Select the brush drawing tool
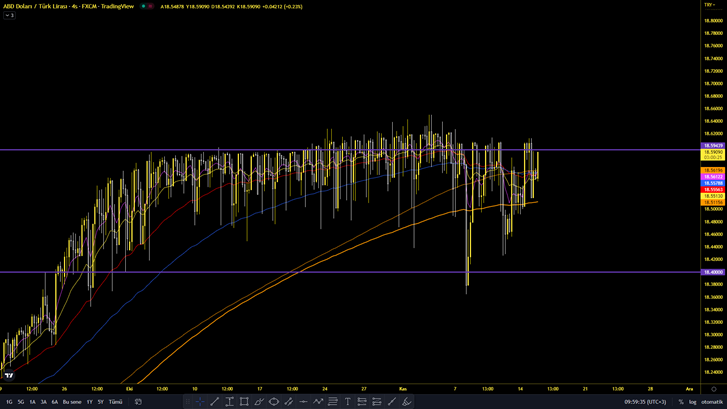This screenshot has width=727, height=409. coord(259,402)
